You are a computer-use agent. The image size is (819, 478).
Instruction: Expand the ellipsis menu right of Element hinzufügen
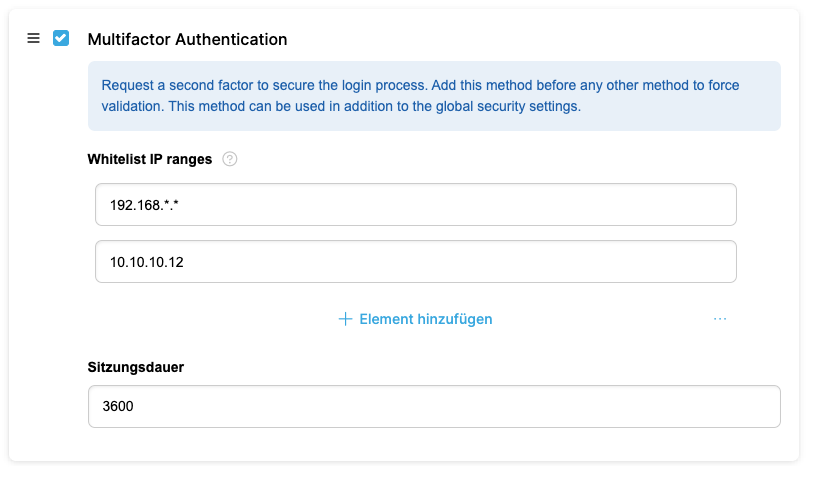[x=720, y=319]
